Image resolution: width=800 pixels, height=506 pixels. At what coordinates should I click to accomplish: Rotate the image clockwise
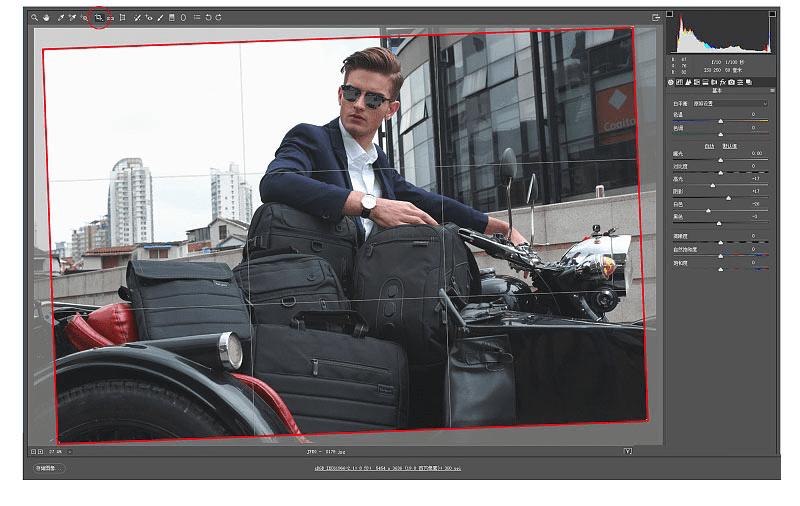click(219, 17)
